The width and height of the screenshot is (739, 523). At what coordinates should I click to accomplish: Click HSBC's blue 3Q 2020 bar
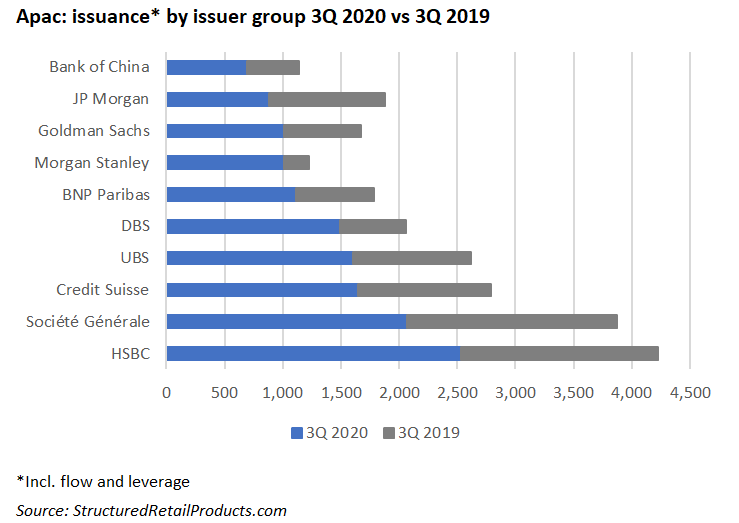click(x=313, y=353)
